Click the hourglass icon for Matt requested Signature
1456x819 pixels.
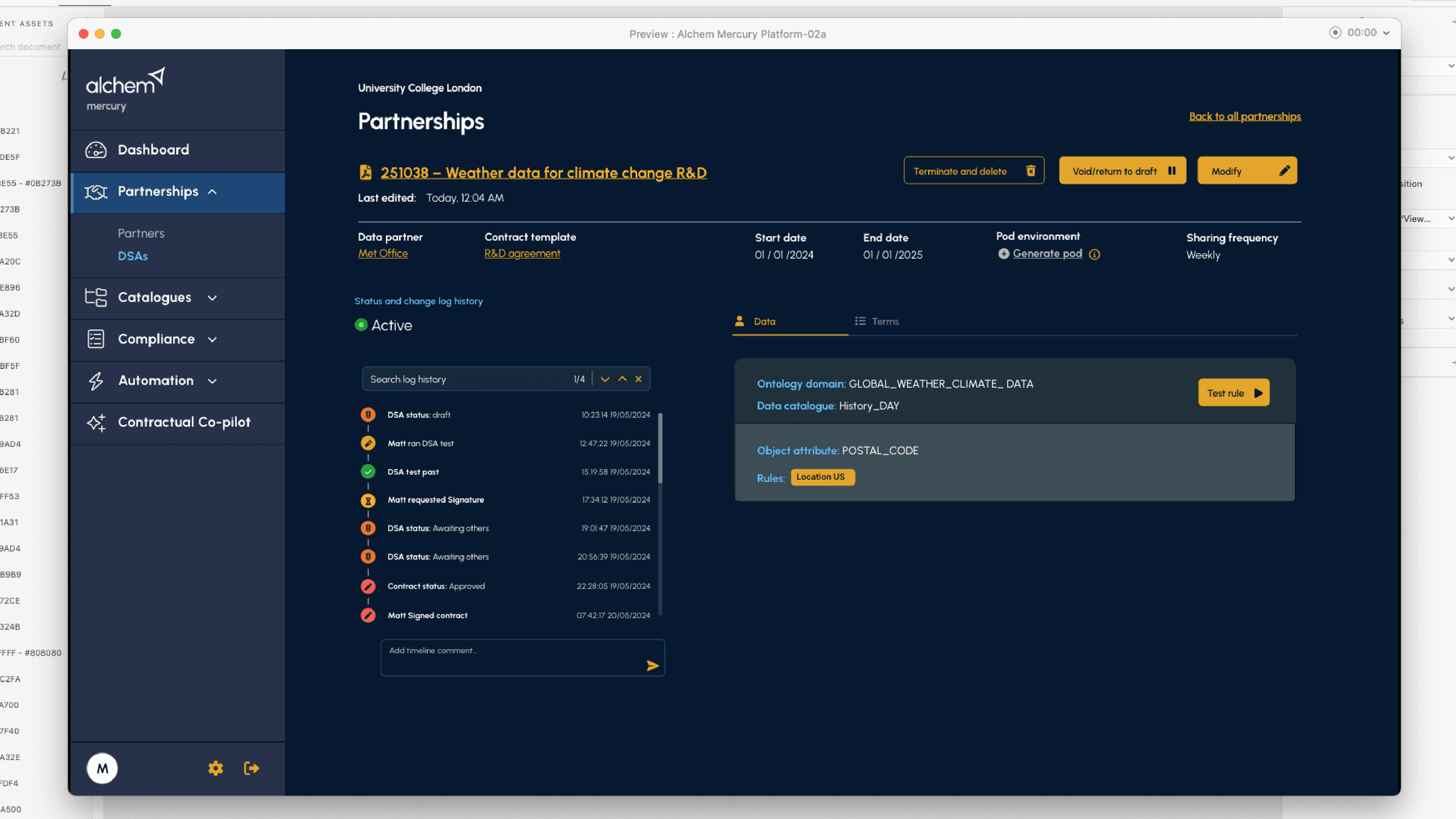point(368,500)
